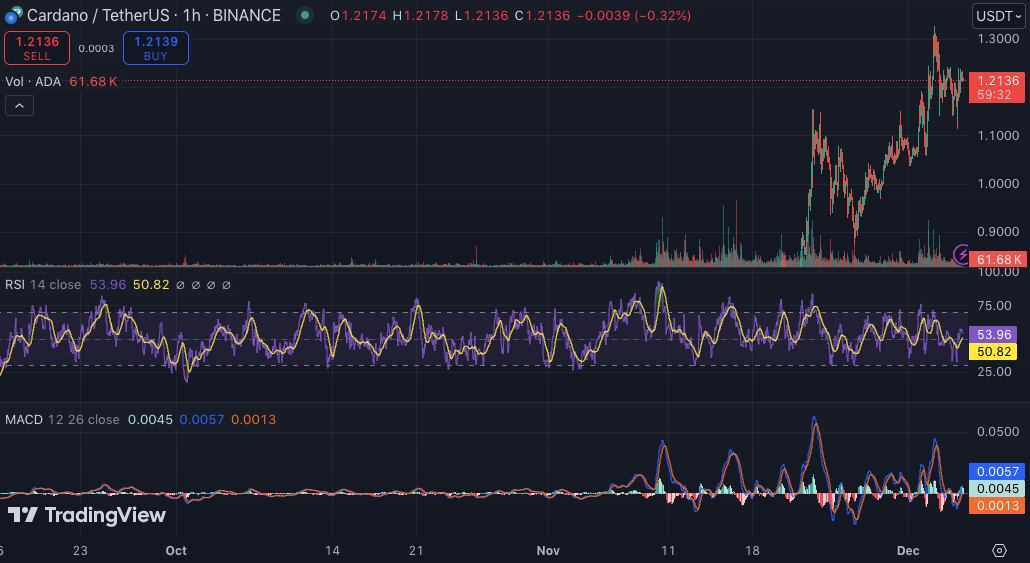
Task: Click the red 61.68 K volume tag
Action: pos(998,259)
